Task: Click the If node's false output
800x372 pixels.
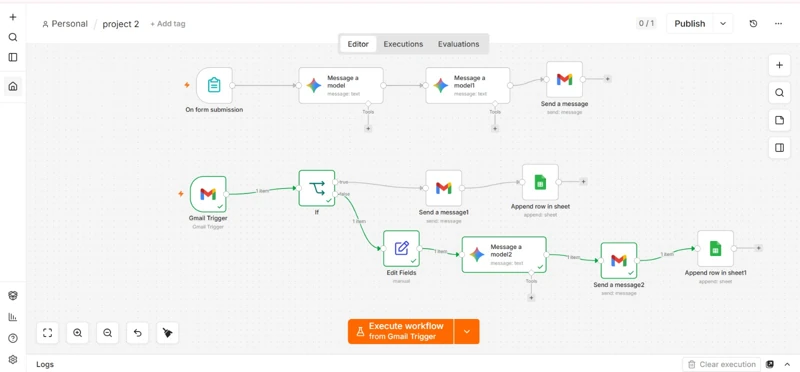Action: pyautogui.click(x=335, y=194)
